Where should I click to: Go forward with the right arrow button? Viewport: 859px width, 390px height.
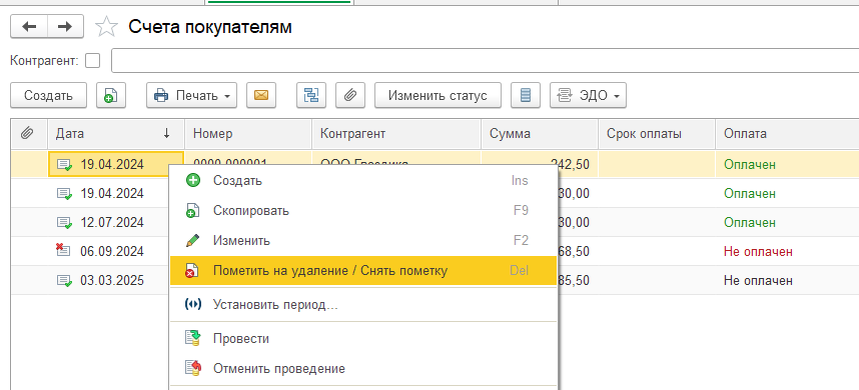tap(65, 27)
